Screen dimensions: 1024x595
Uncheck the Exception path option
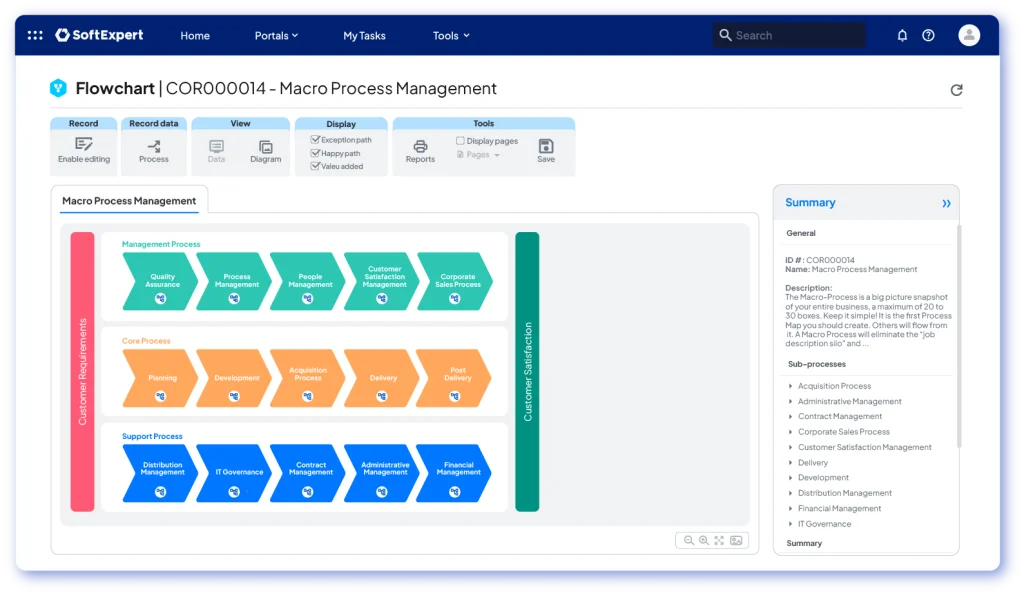[x=317, y=139]
